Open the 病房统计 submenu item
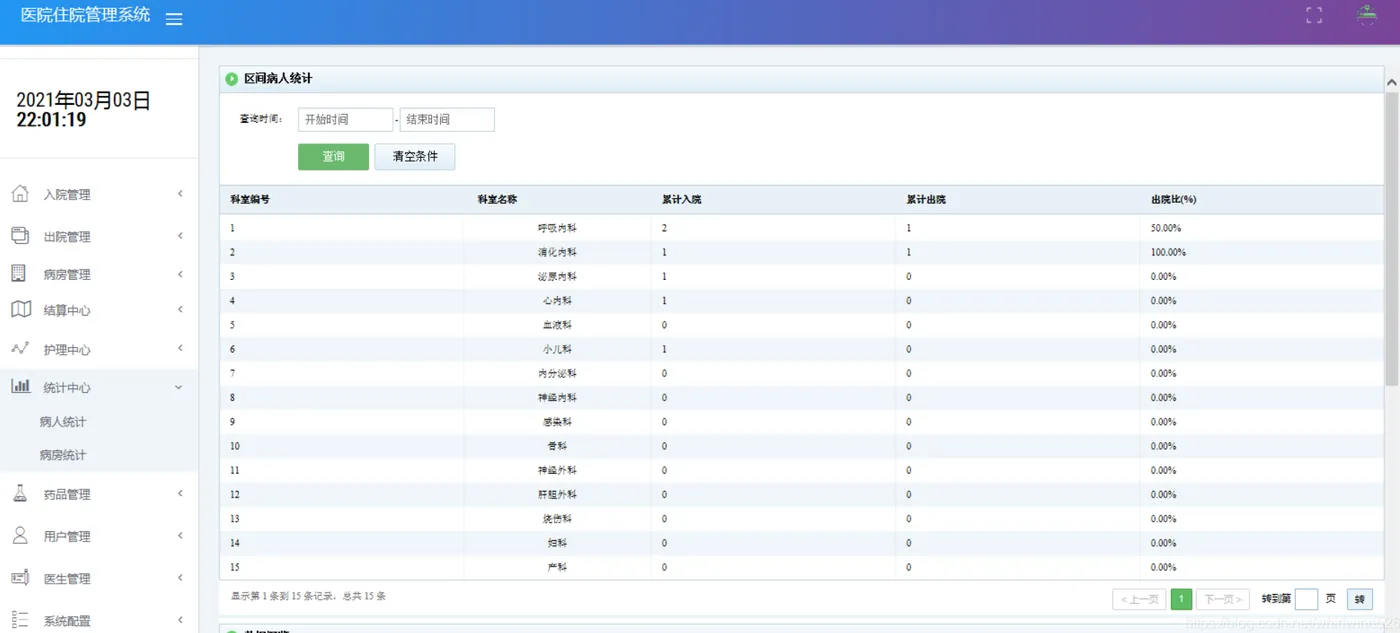This screenshot has height=633, width=1400. click(63, 455)
